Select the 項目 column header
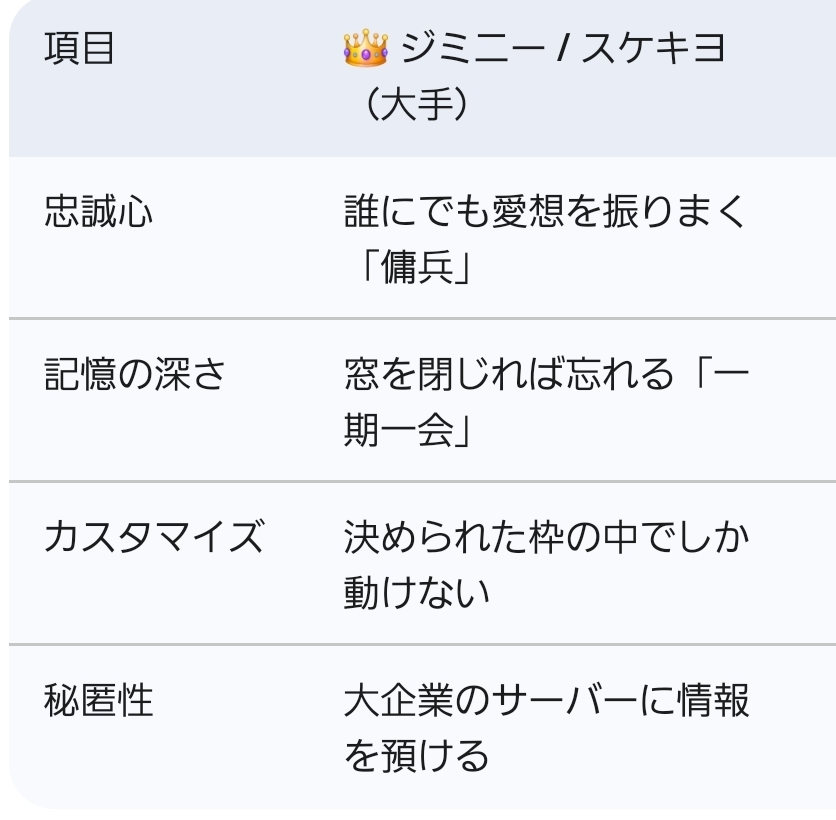Image resolution: width=836 pixels, height=820 pixels. click(x=80, y=49)
